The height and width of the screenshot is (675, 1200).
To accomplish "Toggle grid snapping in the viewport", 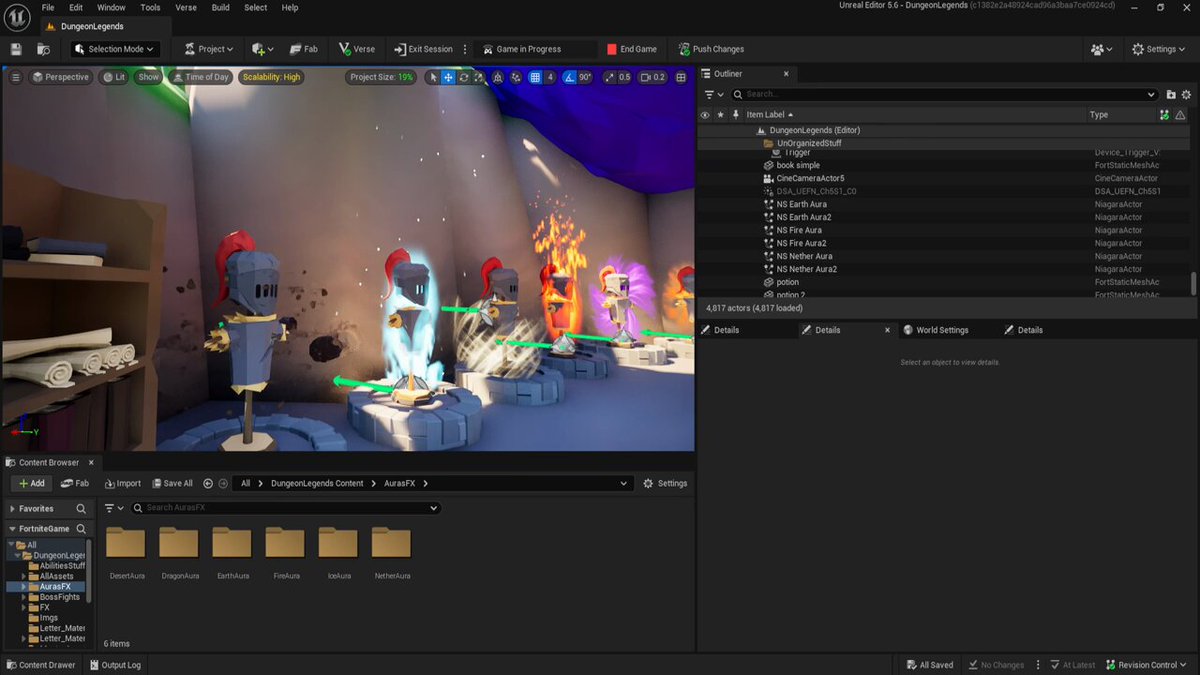I will [535, 77].
